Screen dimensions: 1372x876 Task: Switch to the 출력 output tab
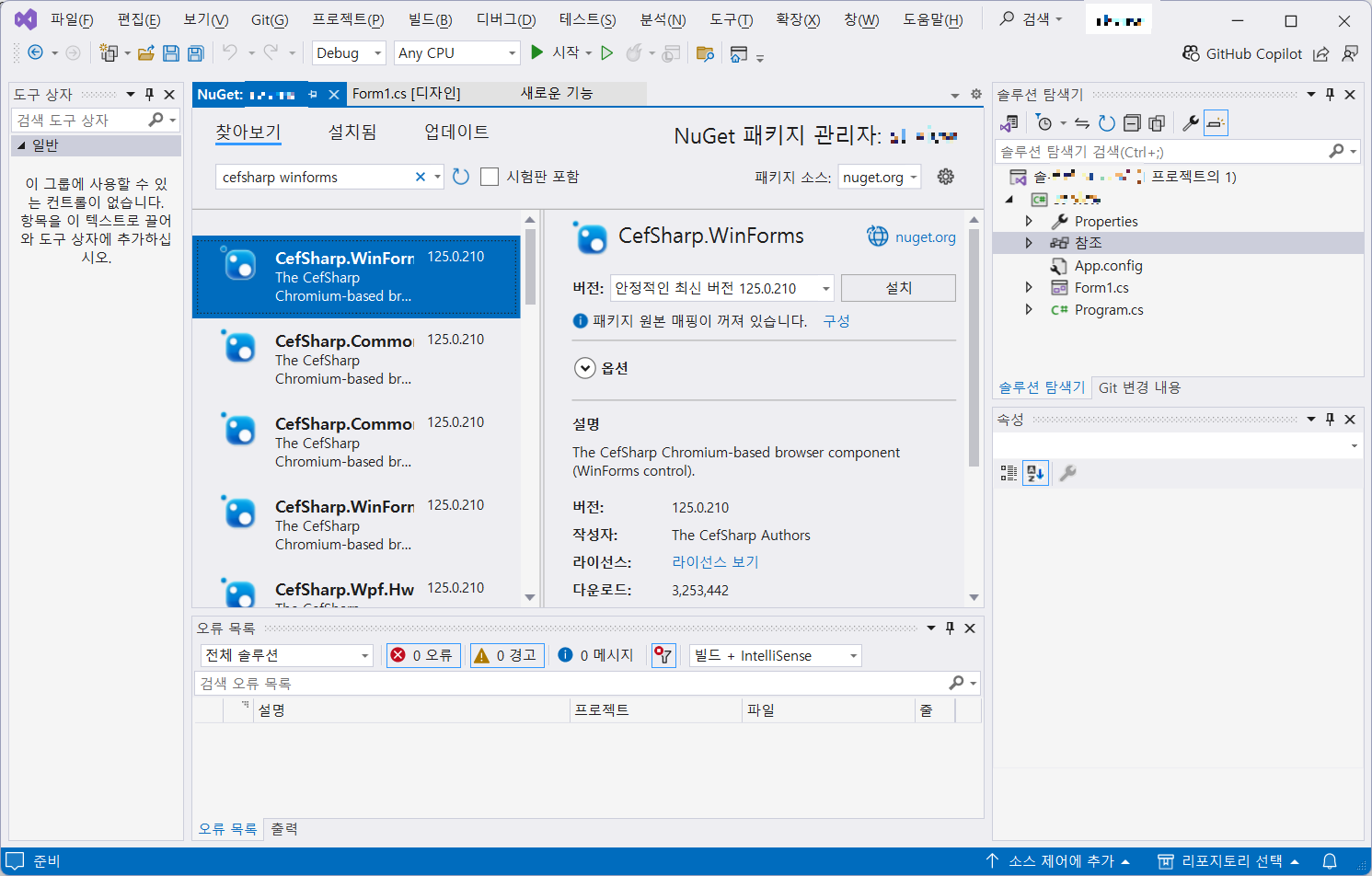pos(284,829)
